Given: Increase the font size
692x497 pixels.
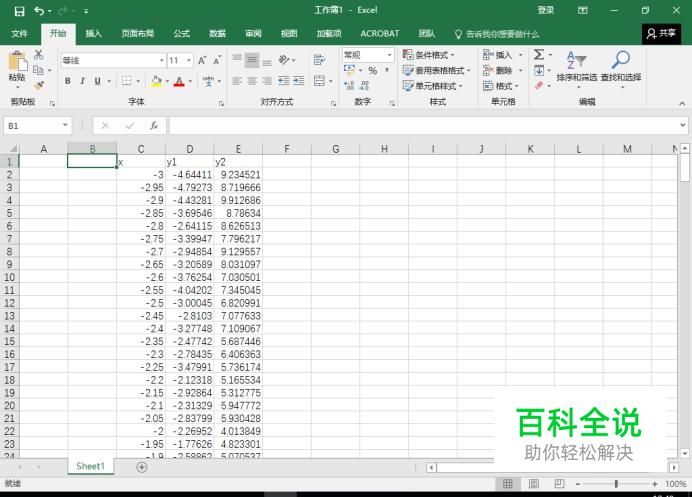Looking at the screenshot, I should (202, 60).
